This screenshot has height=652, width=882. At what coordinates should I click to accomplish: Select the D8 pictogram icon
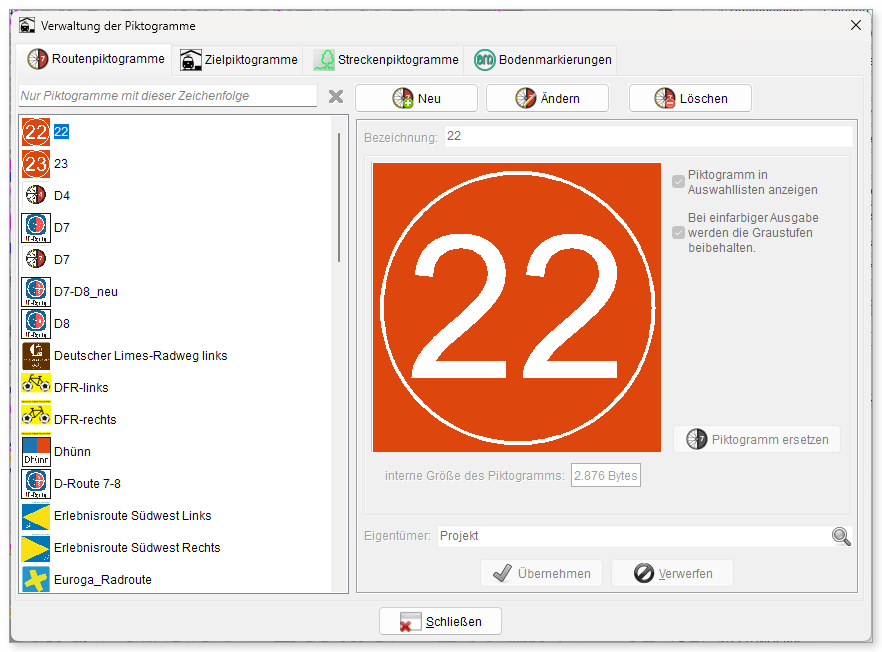pos(36,324)
